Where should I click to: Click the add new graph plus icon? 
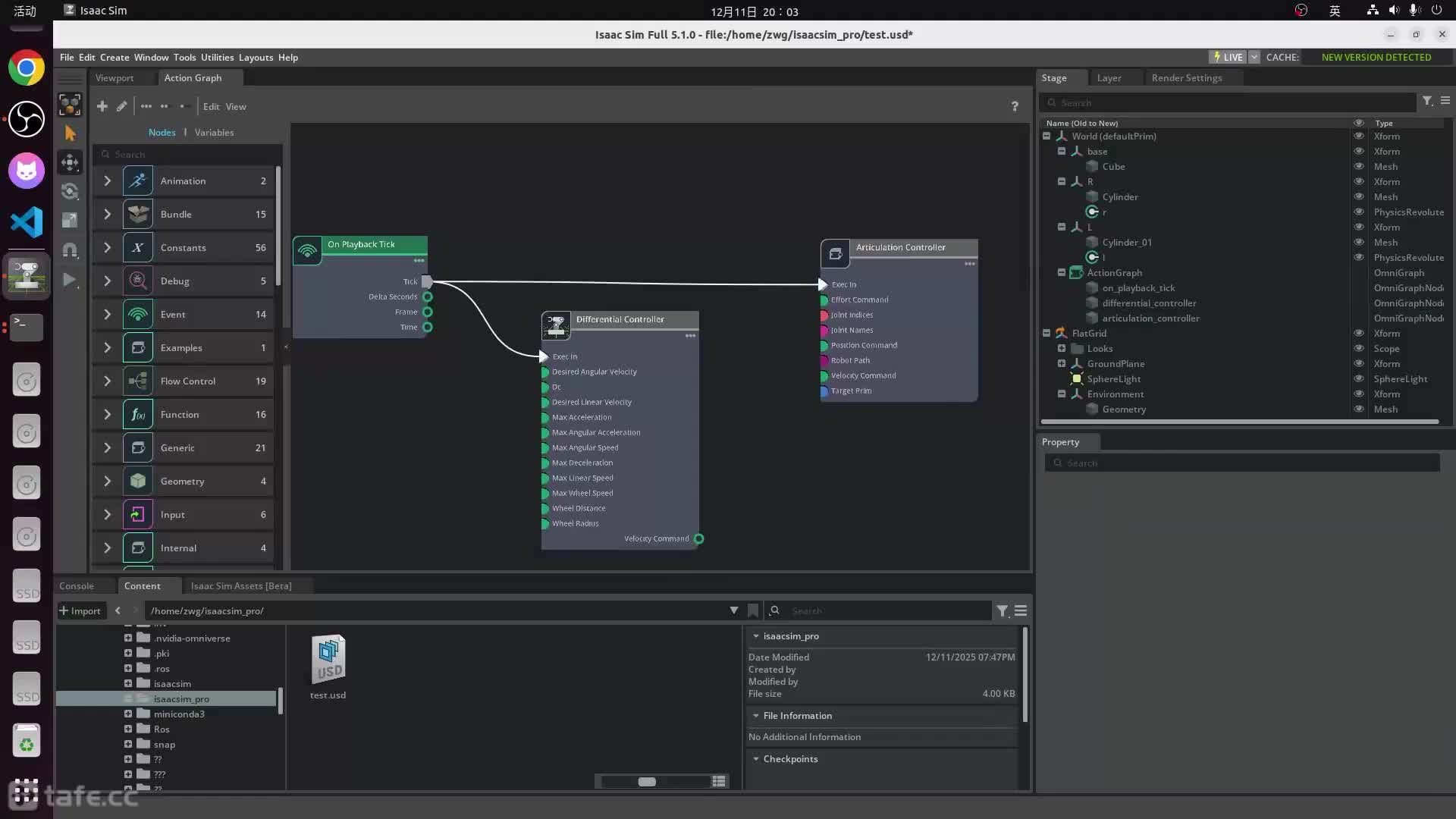(102, 106)
